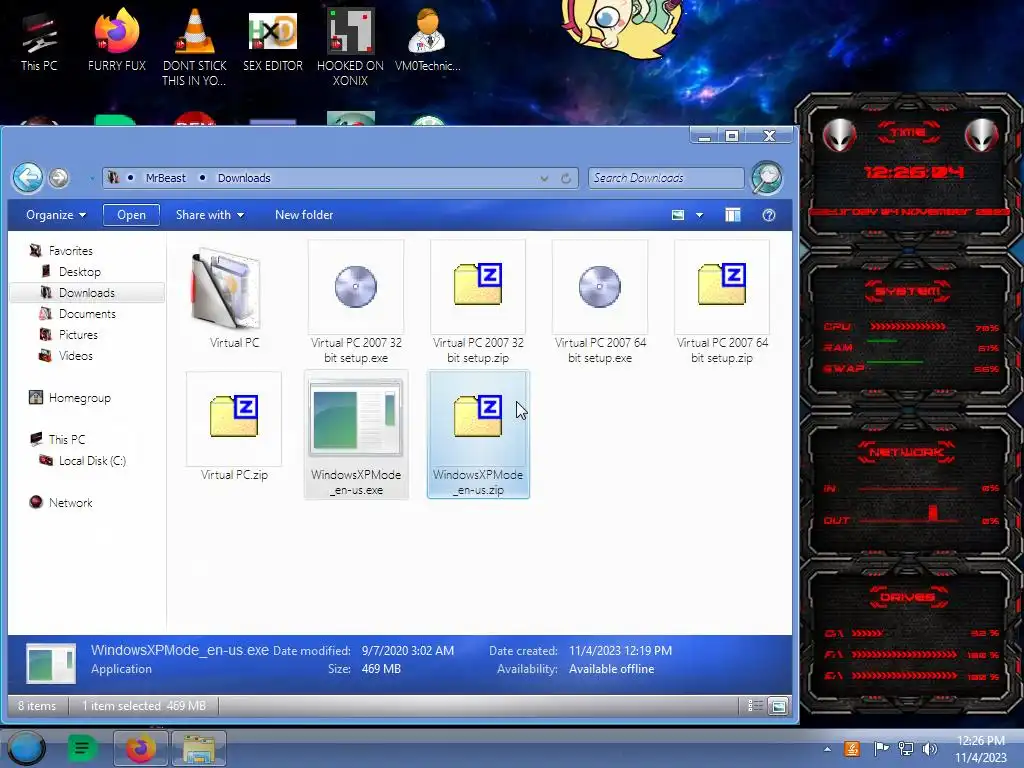
Task: Open the Action Center flag icon
Action: pyautogui.click(x=881, y=748)
